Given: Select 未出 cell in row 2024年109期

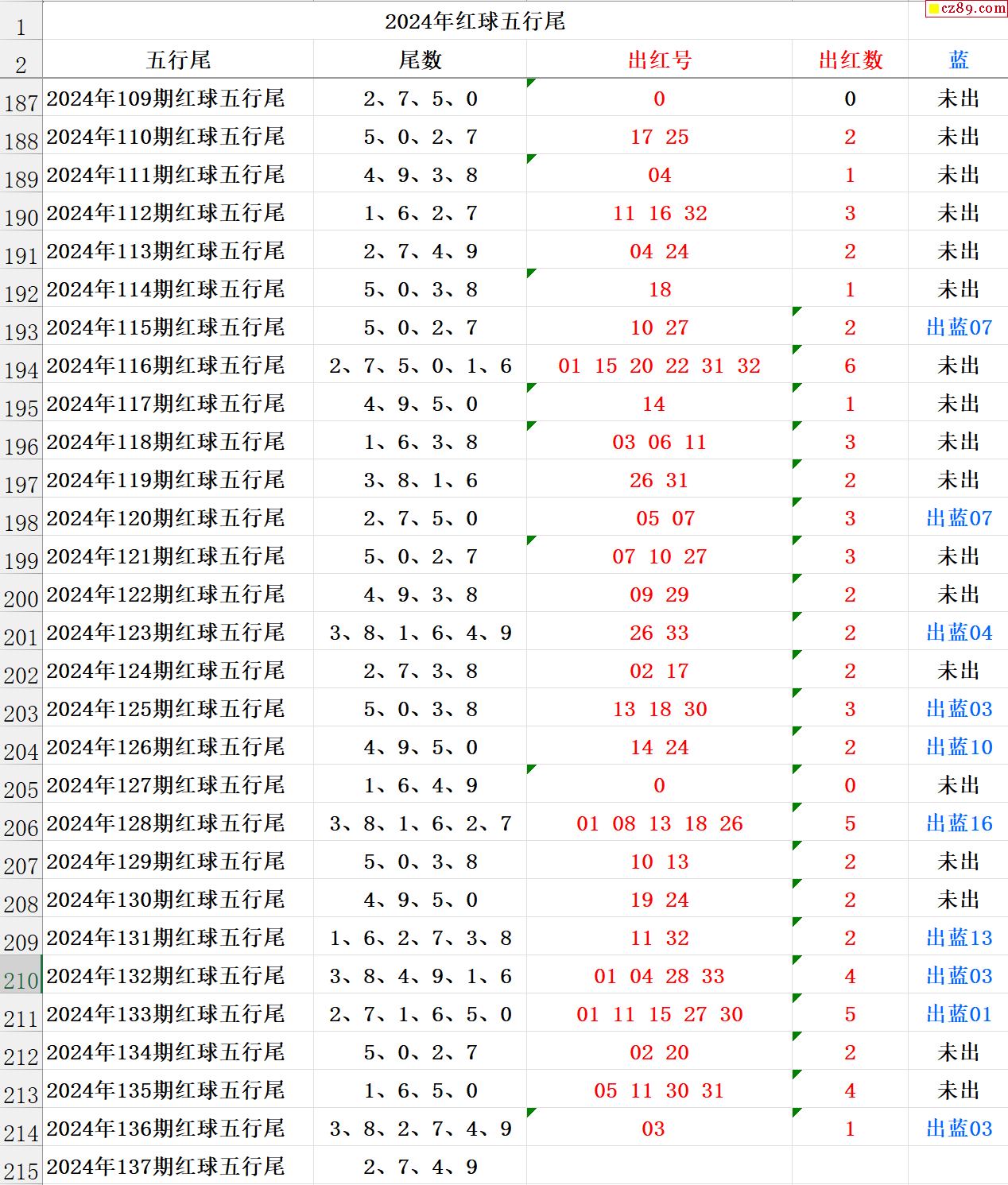Looking at the screenshot, I should 959,99.
